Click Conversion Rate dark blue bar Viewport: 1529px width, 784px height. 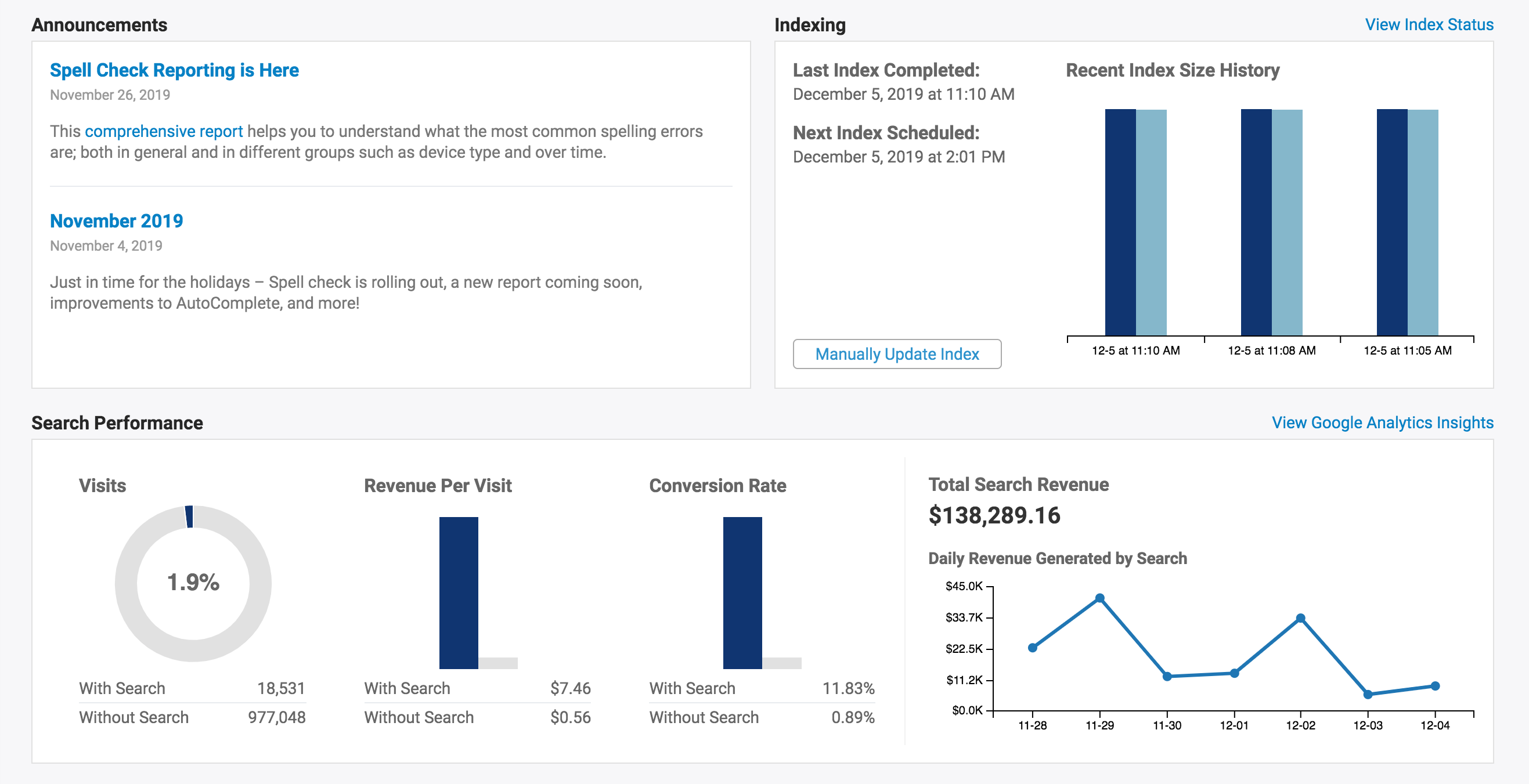point(742,592)
